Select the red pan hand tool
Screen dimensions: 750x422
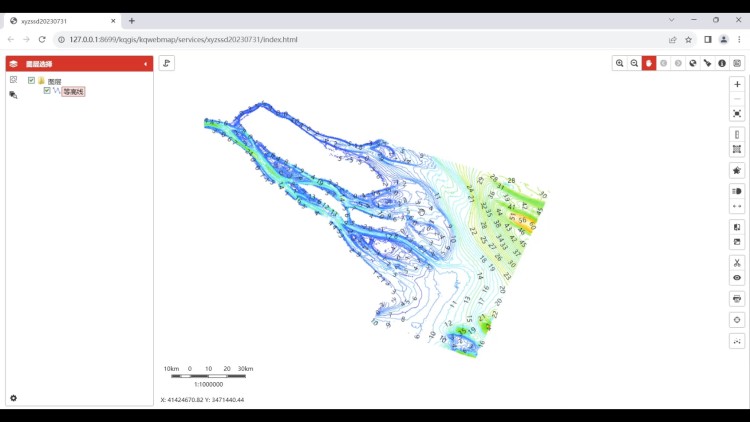[x=649, y=63]
